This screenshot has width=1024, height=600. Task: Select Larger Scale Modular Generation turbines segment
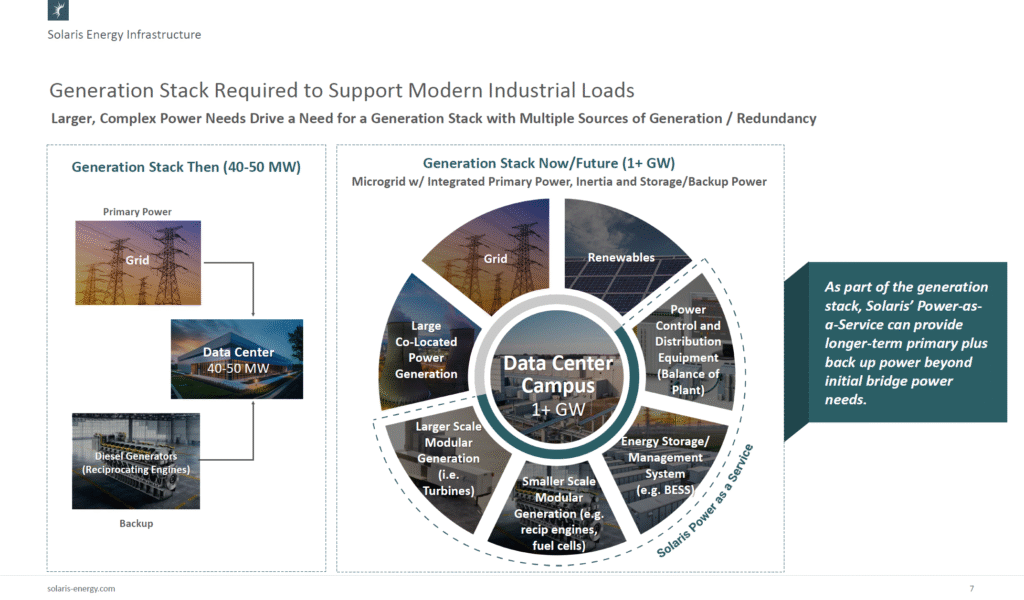(447, 458)
